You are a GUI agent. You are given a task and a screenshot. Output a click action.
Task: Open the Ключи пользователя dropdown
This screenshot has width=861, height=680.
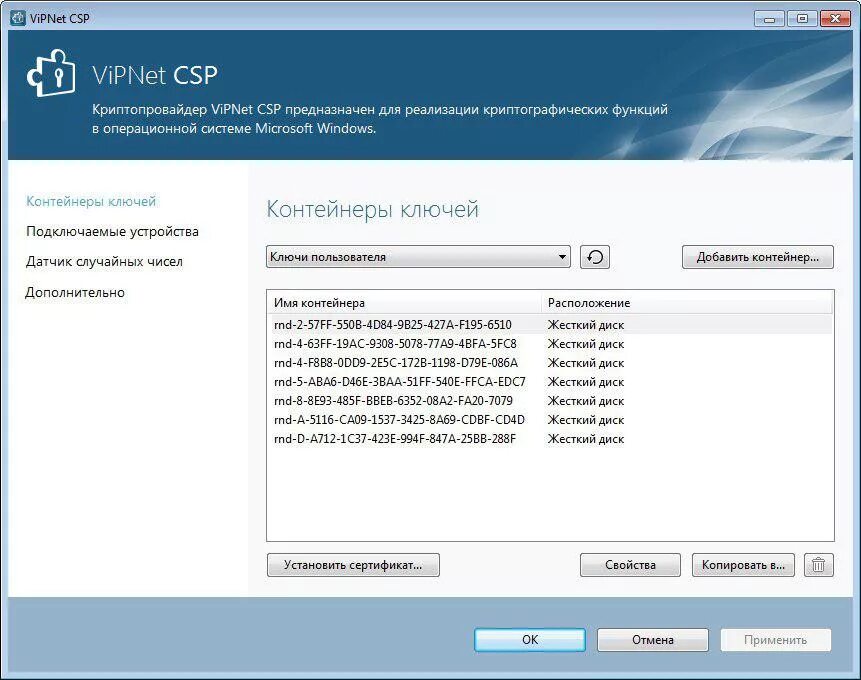coord(418,257)
